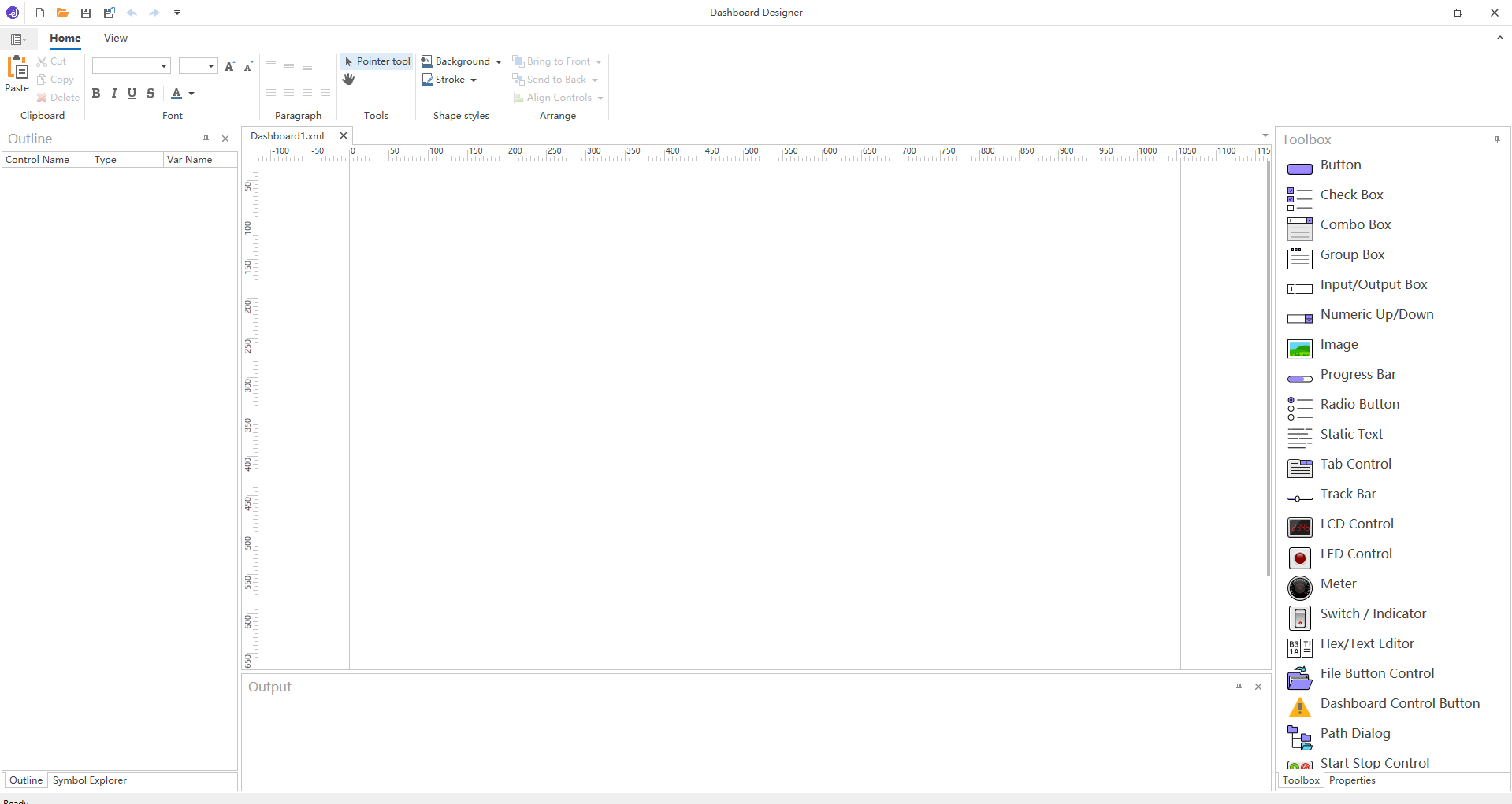
Task: Close the Dashboard1.xml document tab
Action: pos(344,135)
